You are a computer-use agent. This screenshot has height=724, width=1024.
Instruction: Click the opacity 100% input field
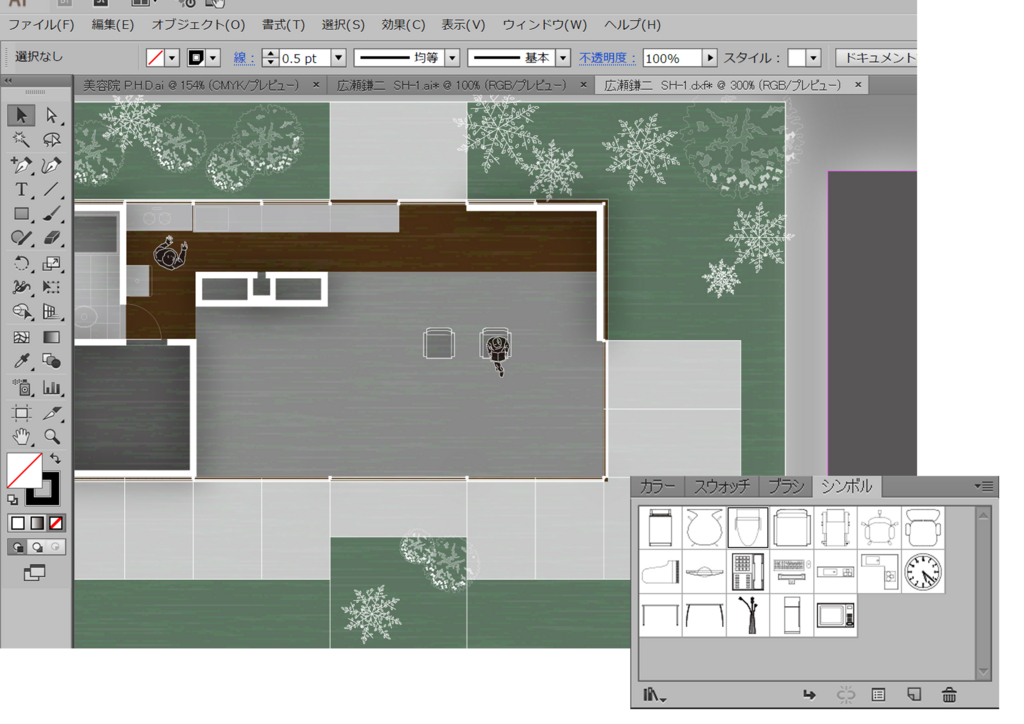[672, 58]
